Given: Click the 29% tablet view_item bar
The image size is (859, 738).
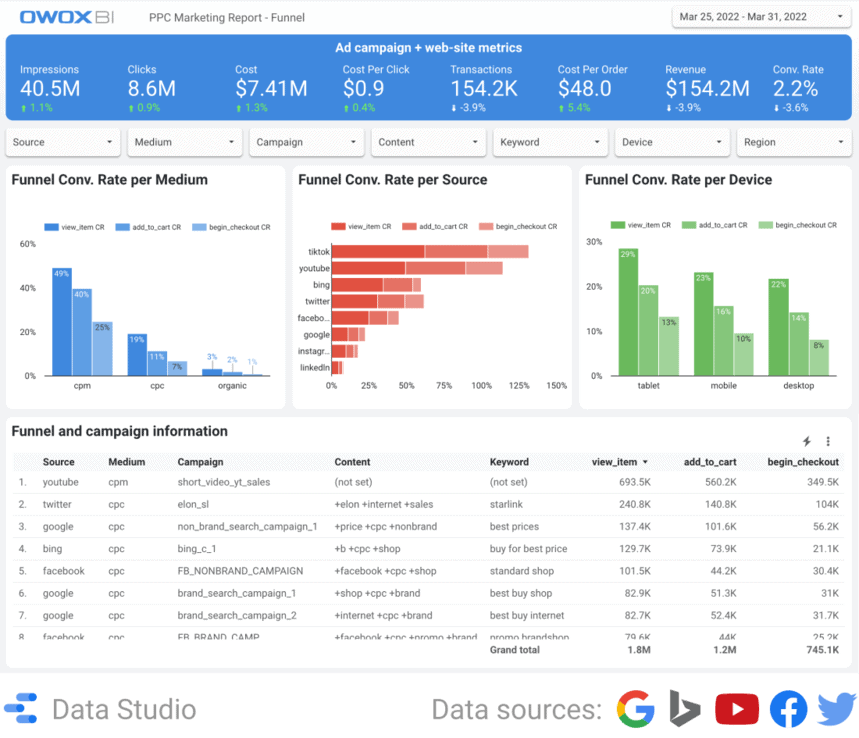Looking at the screenshot, I should (x=628, y=312).
